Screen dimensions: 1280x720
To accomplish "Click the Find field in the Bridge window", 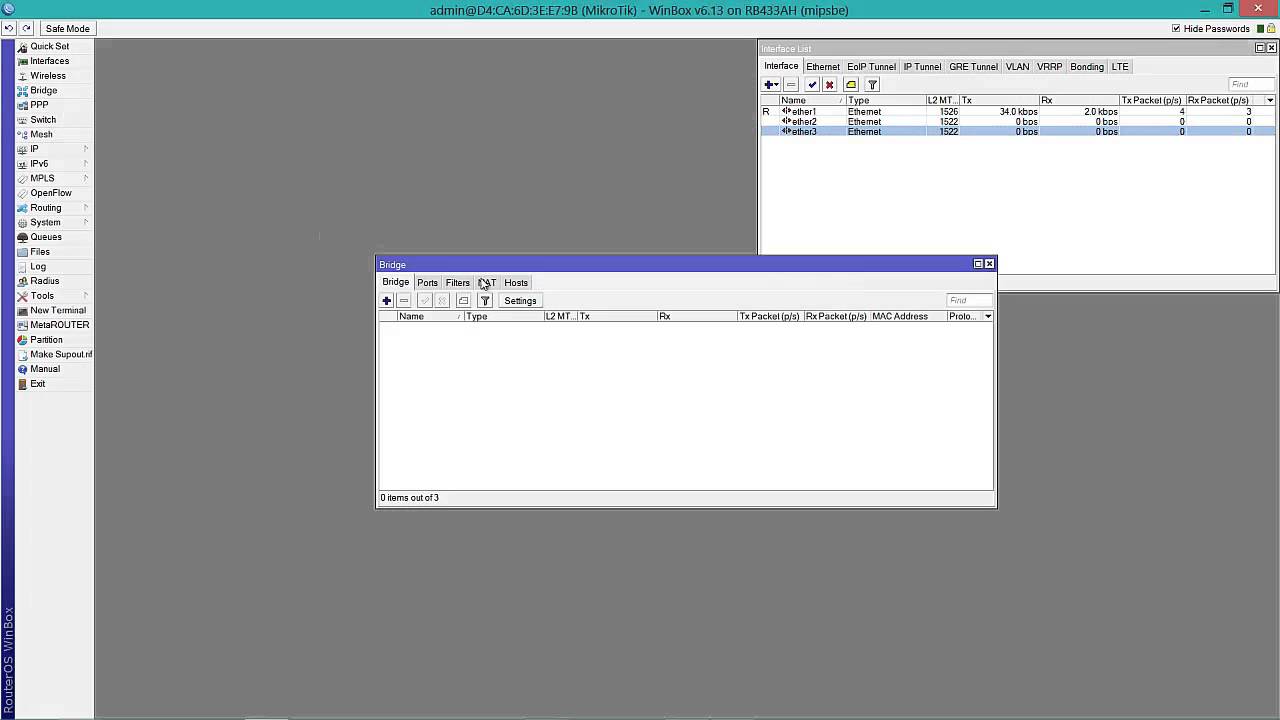I will [969, 301].
